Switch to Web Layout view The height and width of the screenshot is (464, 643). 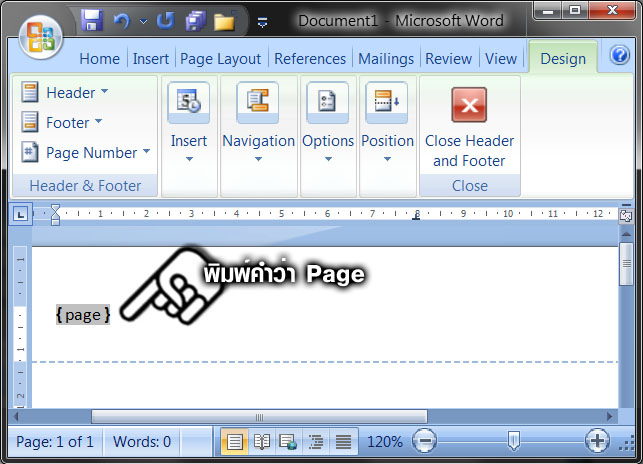pyautogui.click(x=288, y=441)
